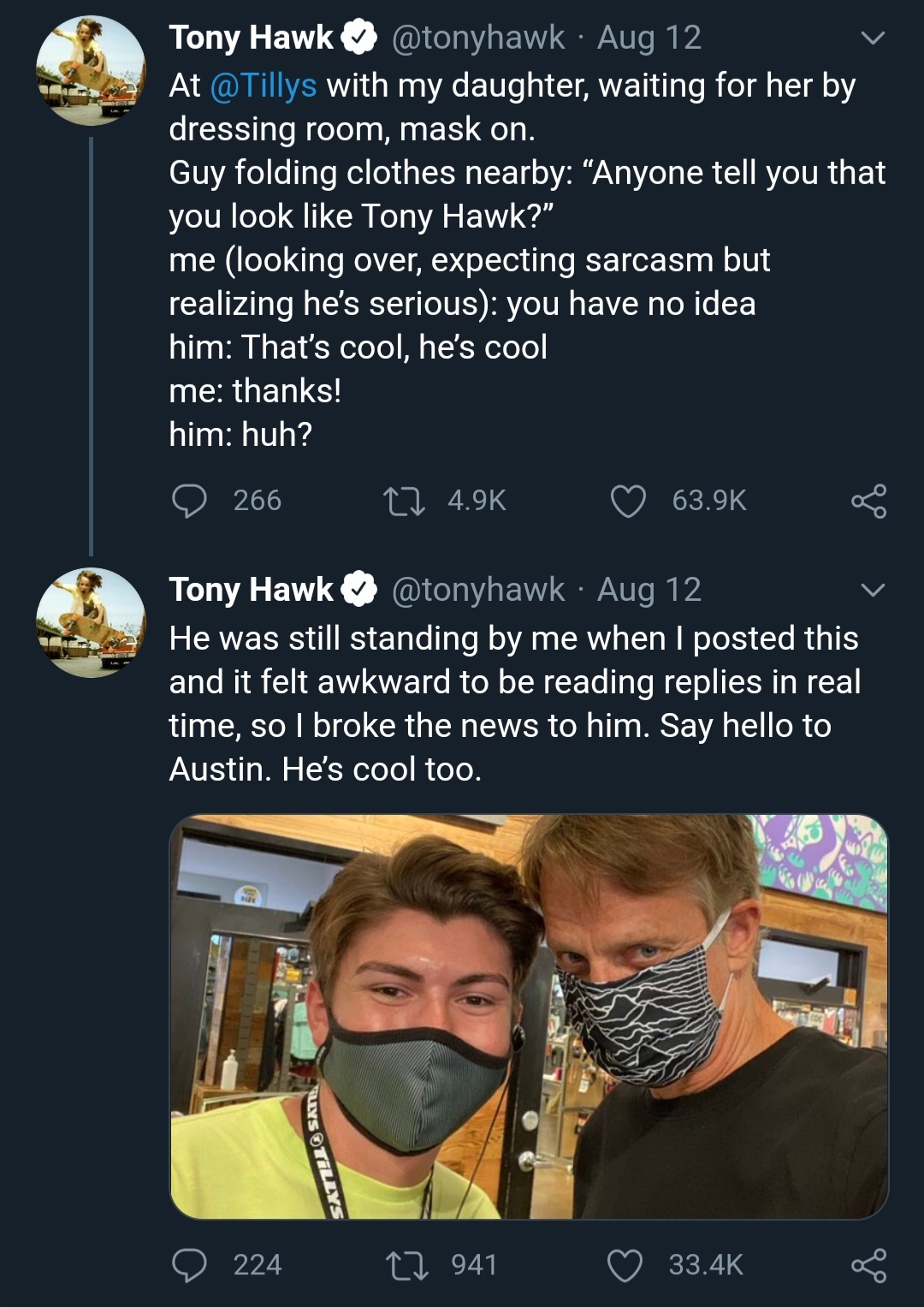Expand options chevron on second tweet
Image resolution: width=924 pixels, height=1307 pixels.
(872, 591)
